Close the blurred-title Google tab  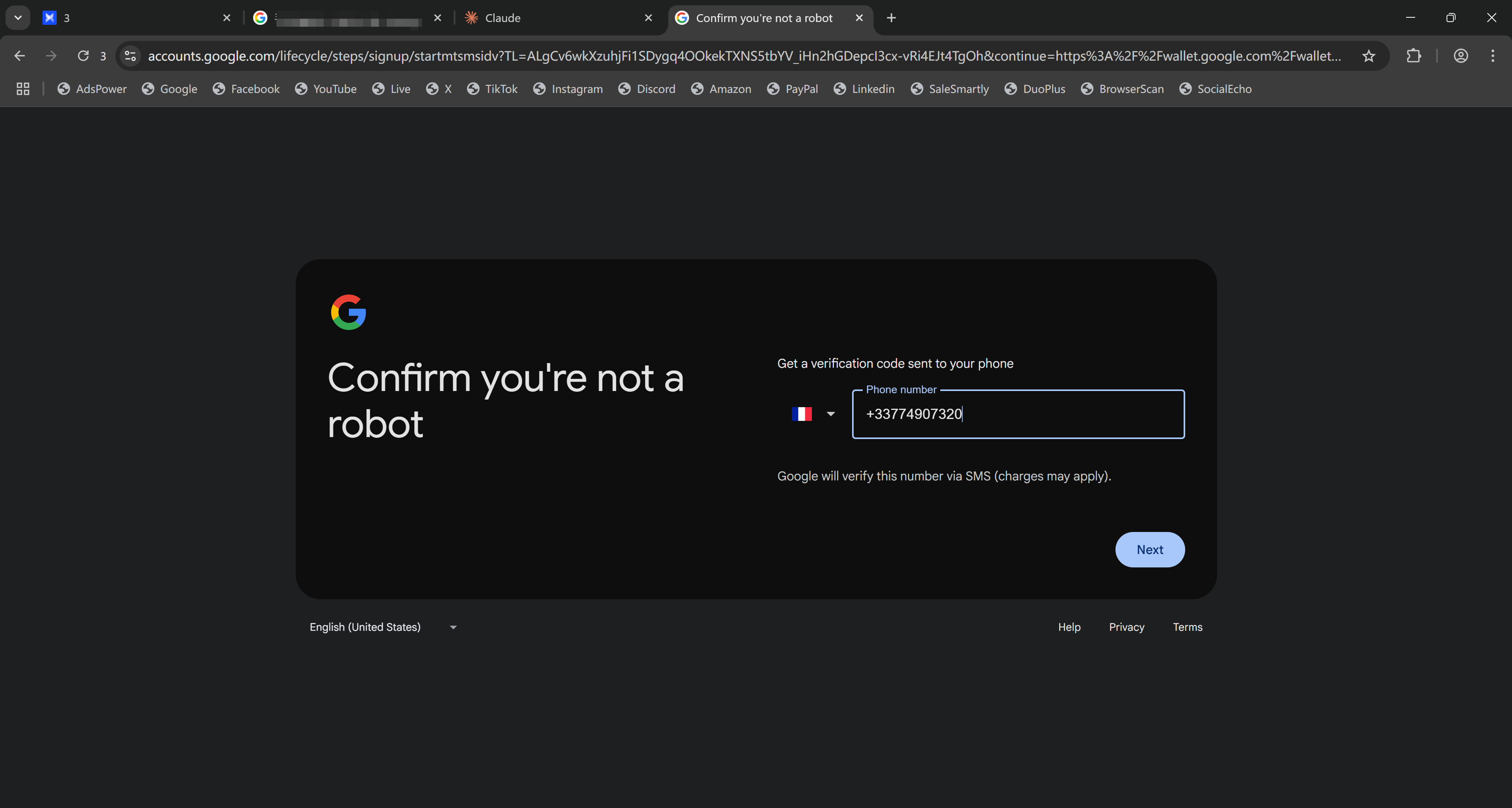point(438,18)
